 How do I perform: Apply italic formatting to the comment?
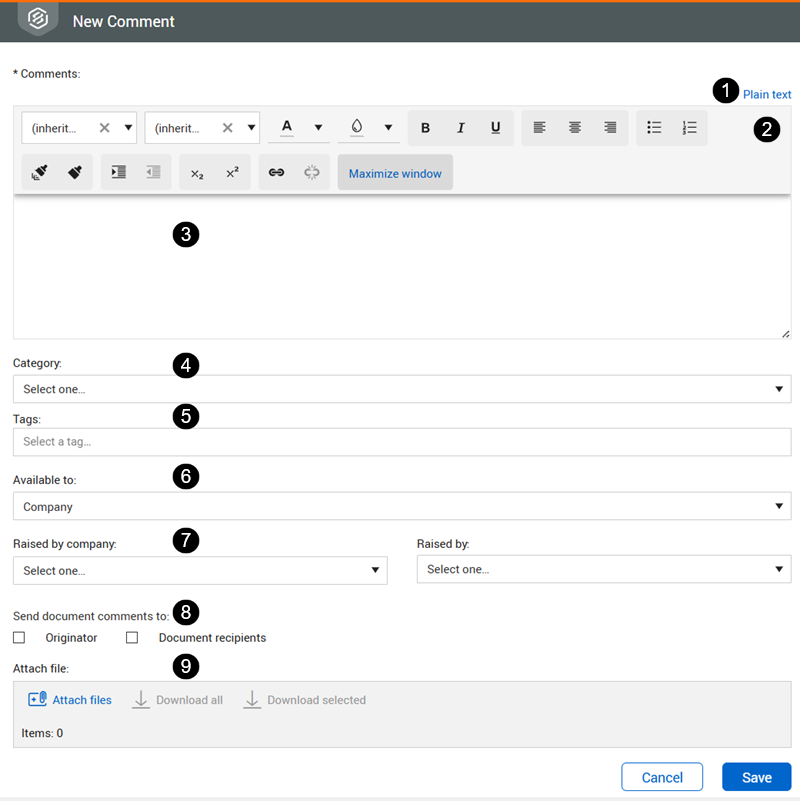pos(461,128)
